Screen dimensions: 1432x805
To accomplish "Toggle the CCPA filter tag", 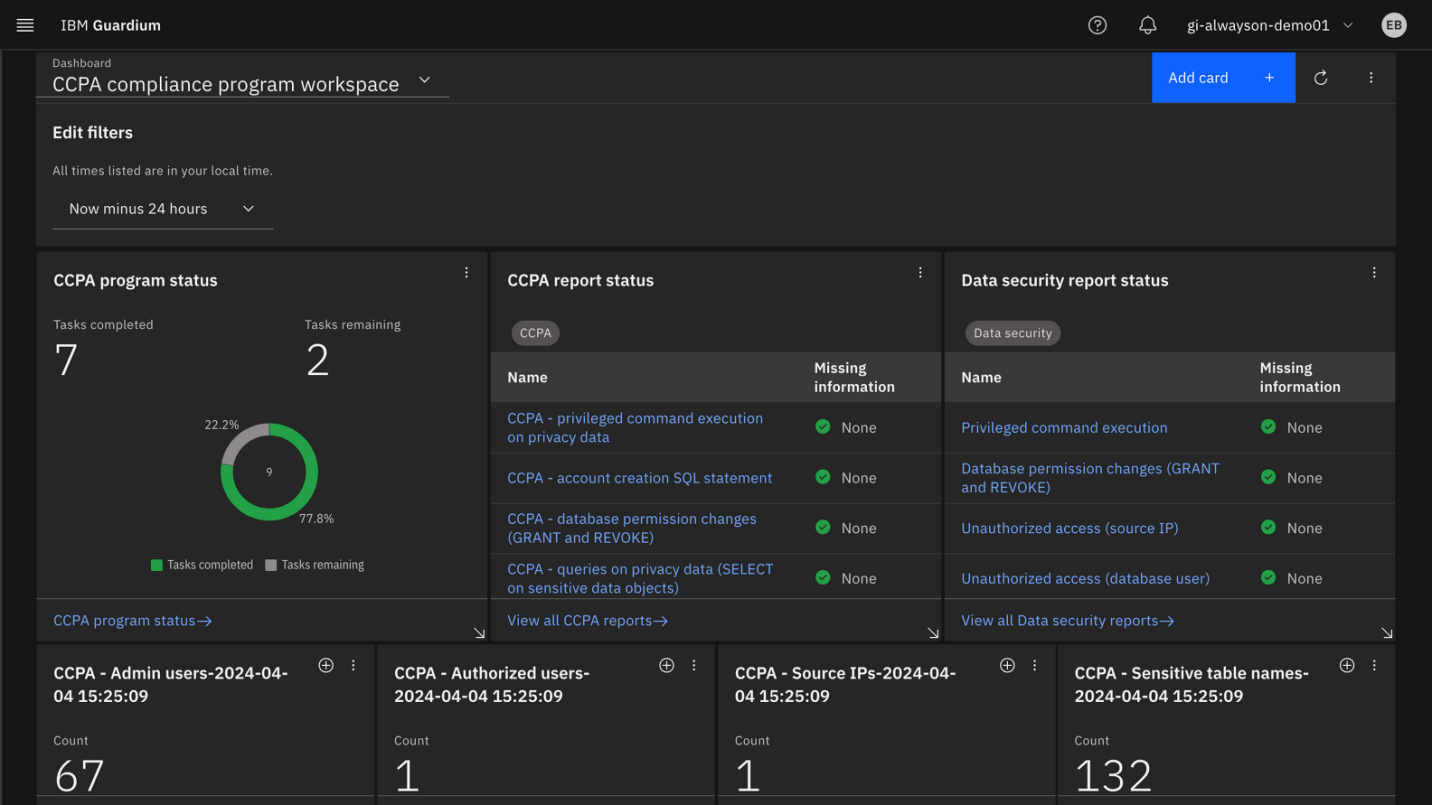I will [x=535, y=333].
